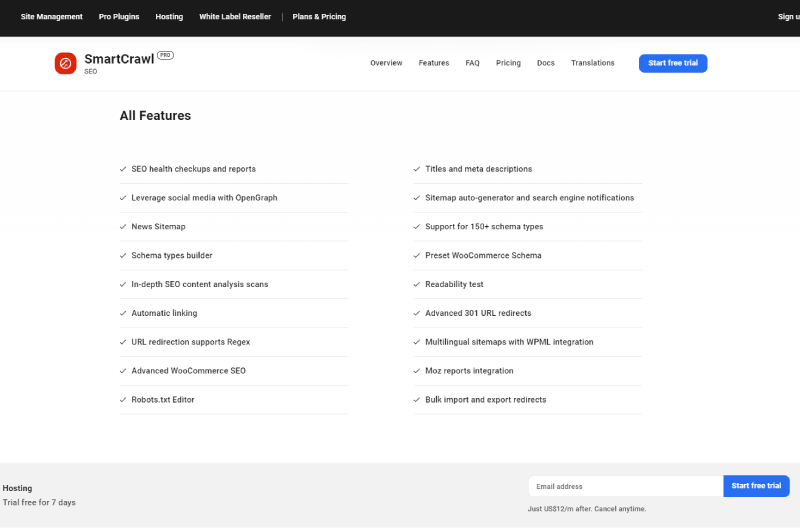This screenshot has width=800, height=530.
Task: Open the Docs link
Action: (x=546, y=63)
